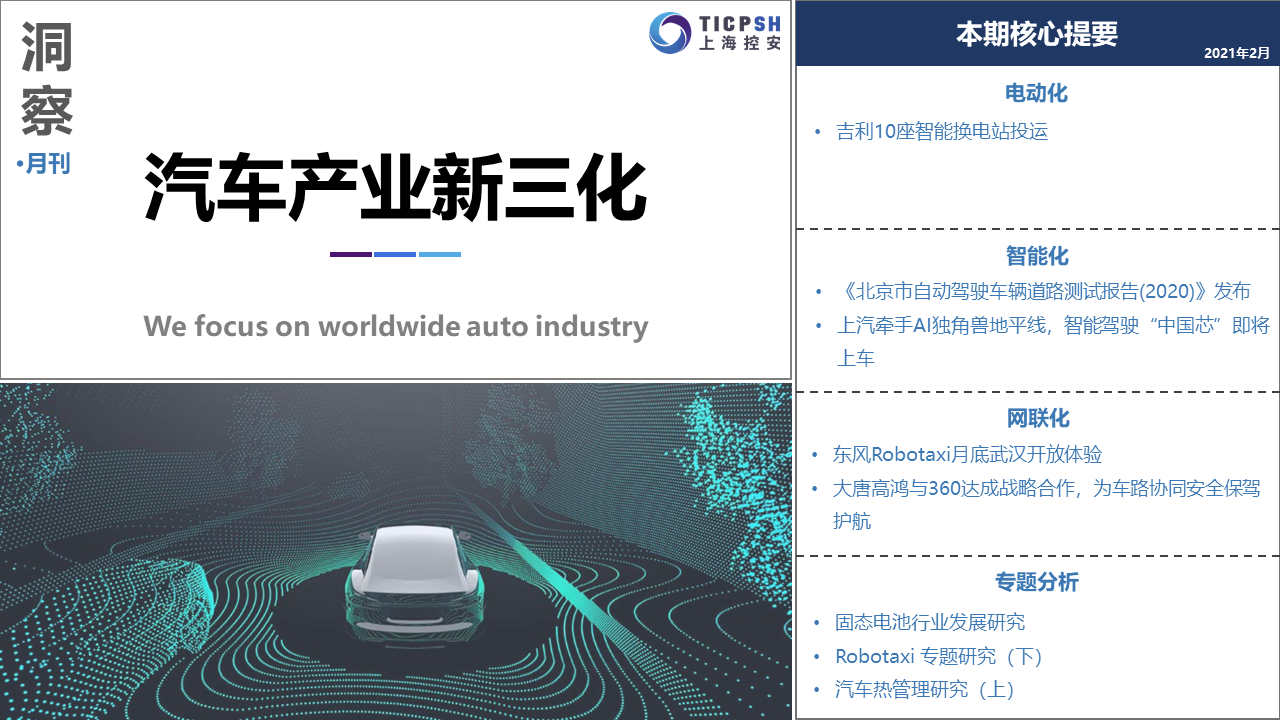
Task: Select the 智能化 section heading
Action: pos(1036,256)
